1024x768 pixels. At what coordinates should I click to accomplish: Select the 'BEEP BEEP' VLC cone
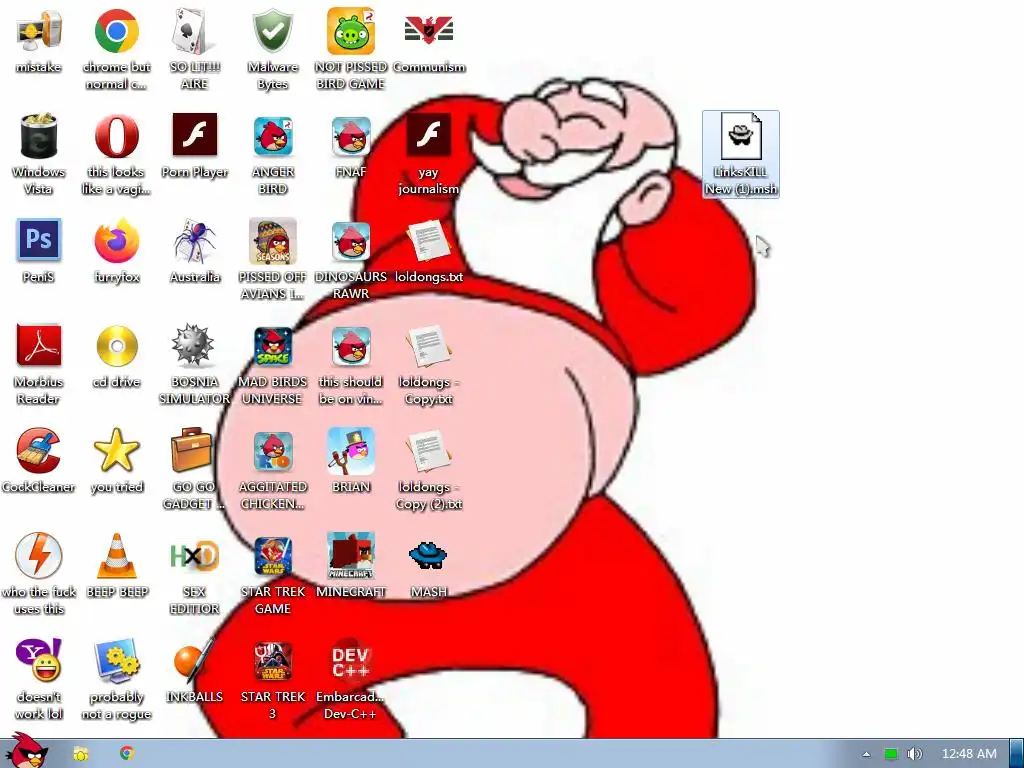coord(117,556)
